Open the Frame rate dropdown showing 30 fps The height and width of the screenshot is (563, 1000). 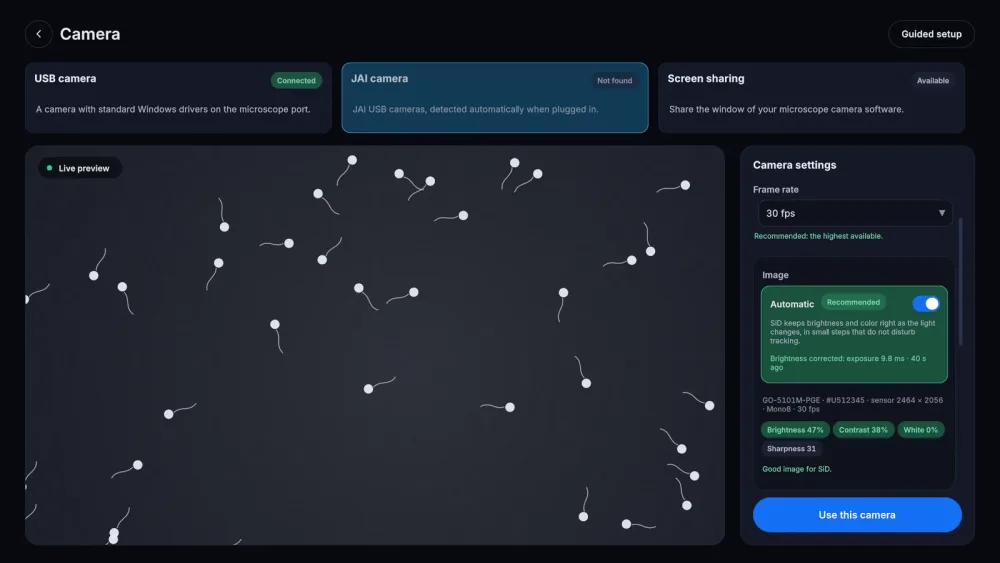[855, 213]
